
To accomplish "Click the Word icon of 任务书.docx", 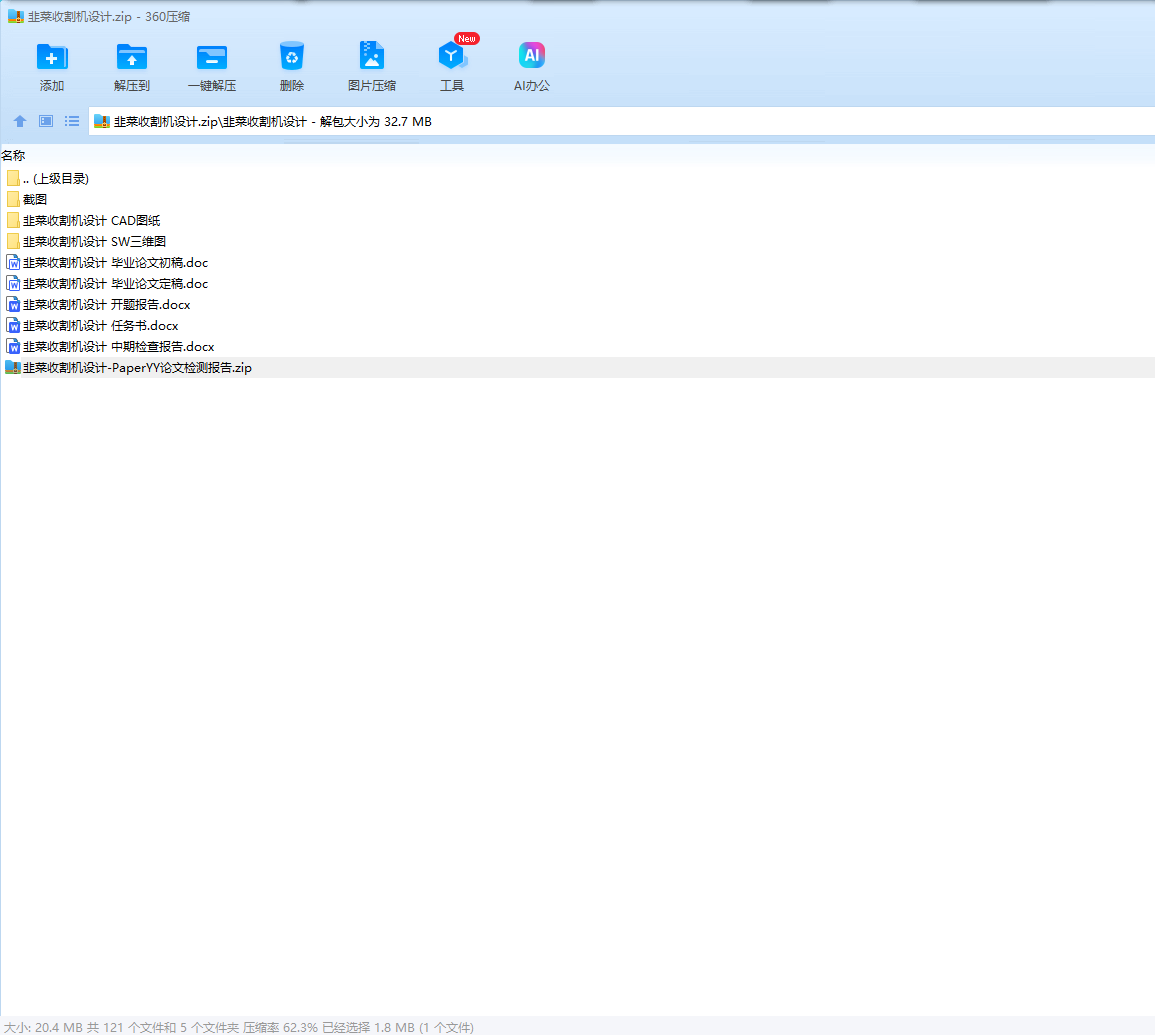I will pyautogui.click(x=13, y=326).
